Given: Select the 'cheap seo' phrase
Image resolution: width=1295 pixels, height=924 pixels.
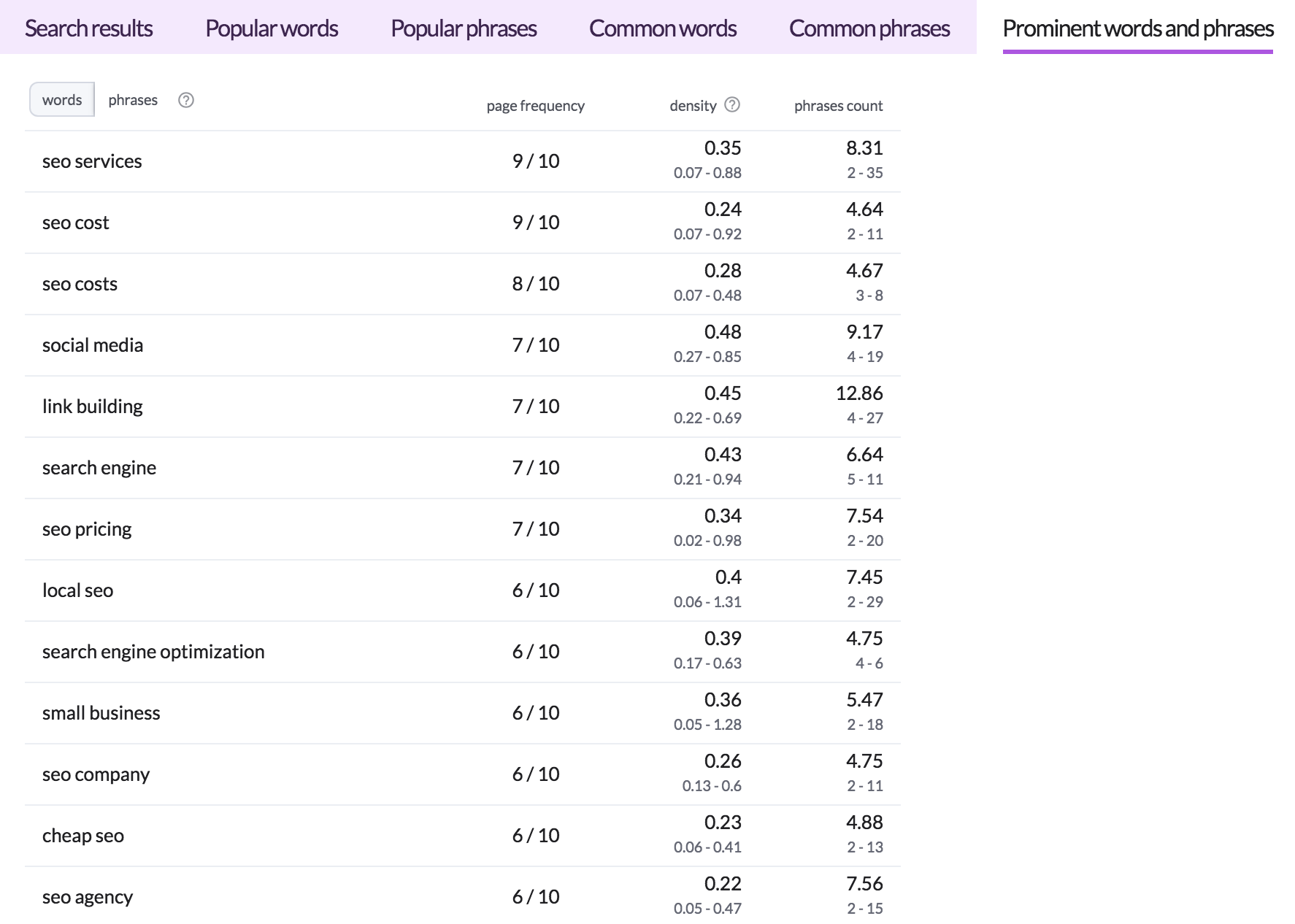Looking at the screenshot, I should pos(83,836).
